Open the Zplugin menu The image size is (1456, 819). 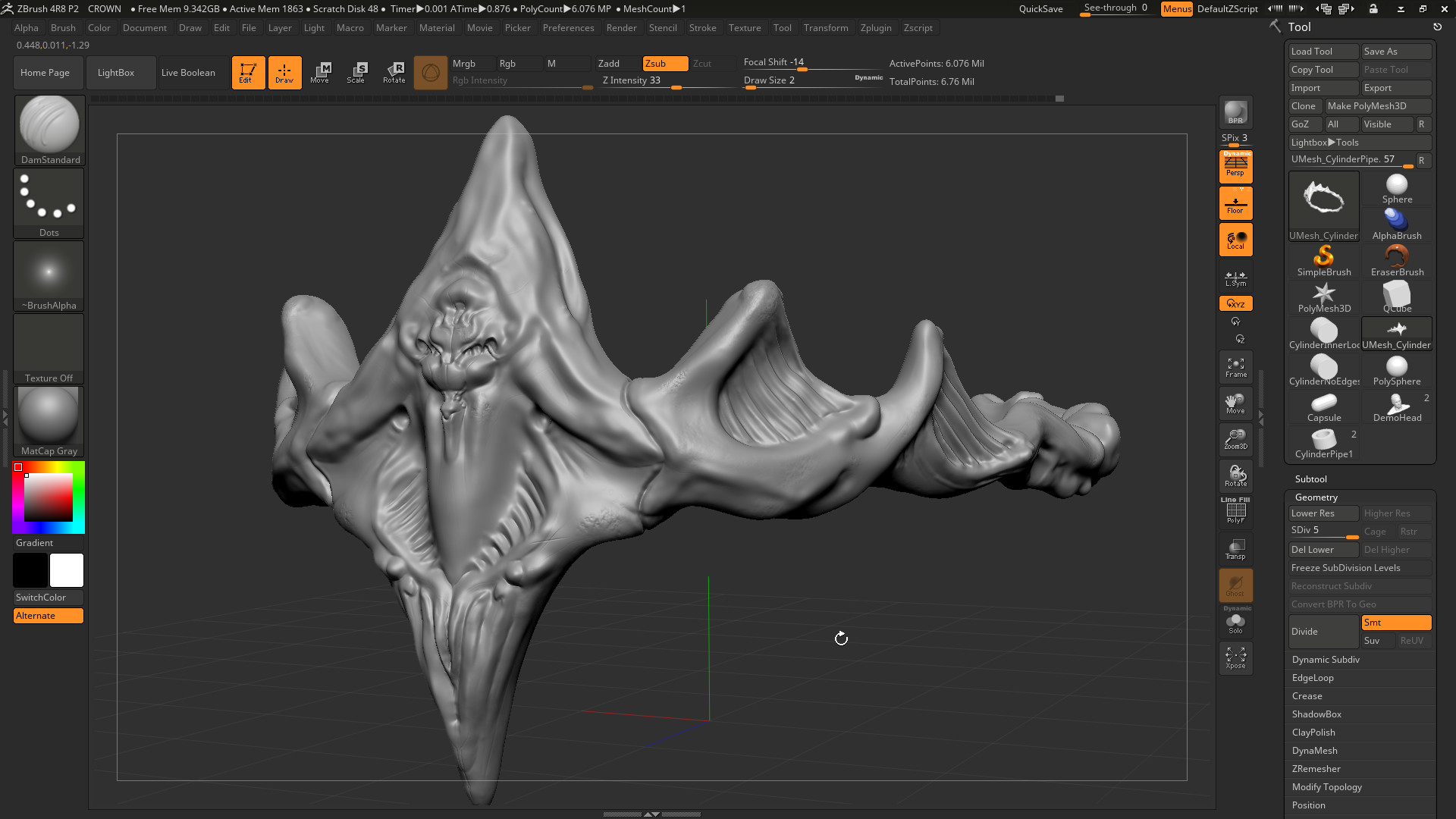point(876,28)
